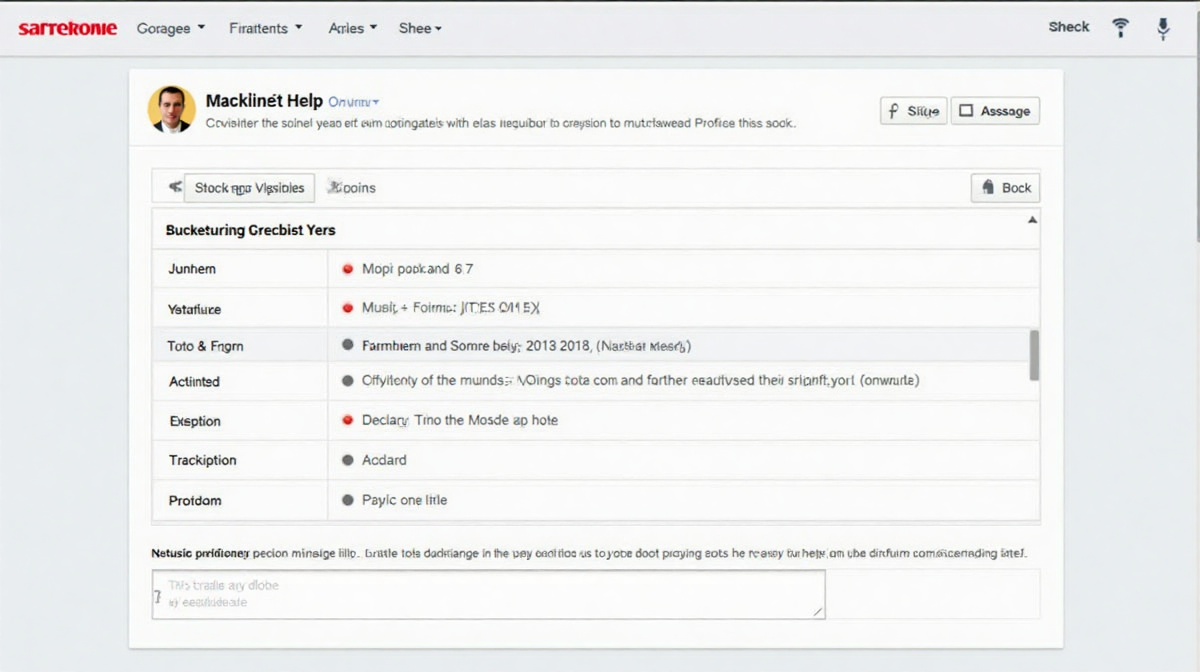This screenshot has width=1200, height=672.
Task: Click the f icon on the Siige button
Action: (x=893, y=111)
